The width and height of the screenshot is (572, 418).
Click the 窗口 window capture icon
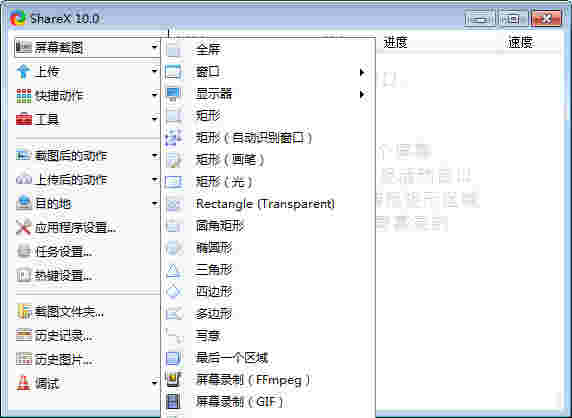point(173,72)
